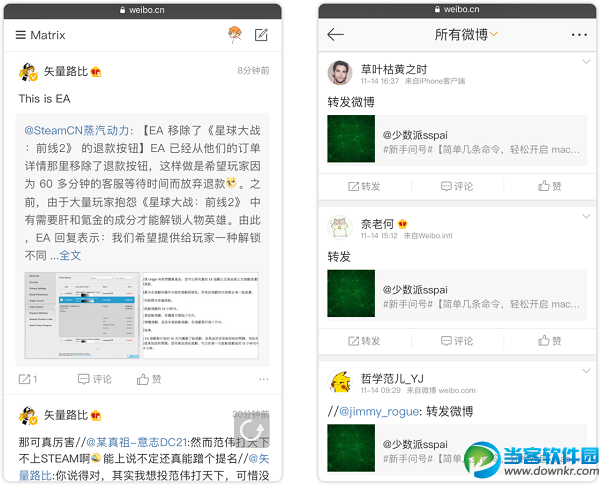Like 草叶枯黄之时's post via 赞
The width and height of the screenshot is (600, 485).
tap(549, 186)
